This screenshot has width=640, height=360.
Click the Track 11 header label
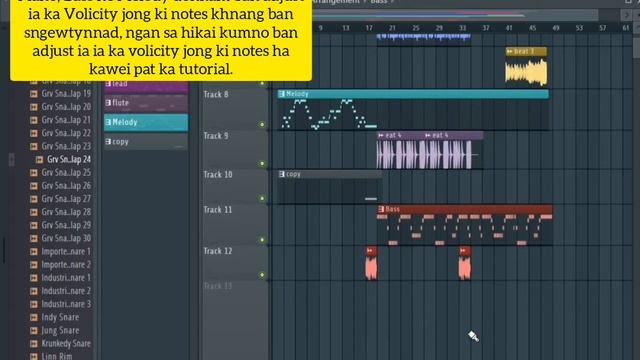pyautogui.click(x=218, y=210)
